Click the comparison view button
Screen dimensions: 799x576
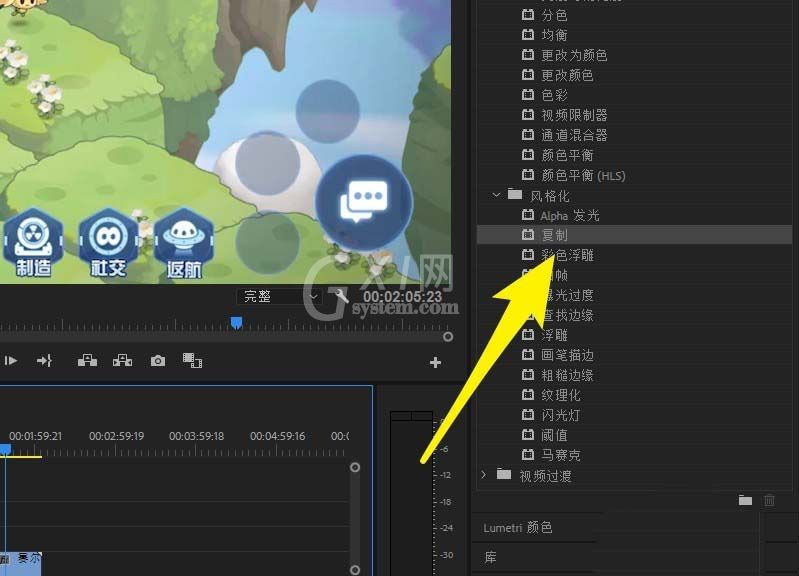192,360
